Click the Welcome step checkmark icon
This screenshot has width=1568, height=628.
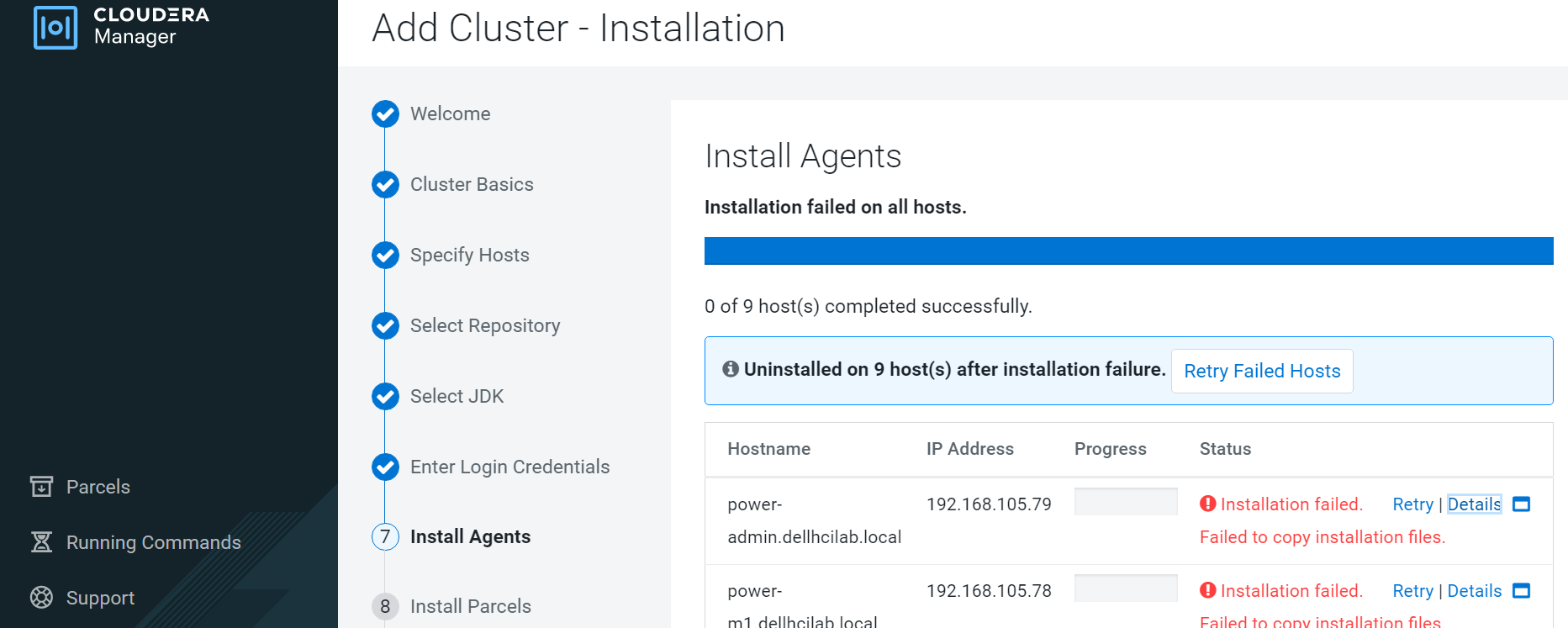coord(385,113)
